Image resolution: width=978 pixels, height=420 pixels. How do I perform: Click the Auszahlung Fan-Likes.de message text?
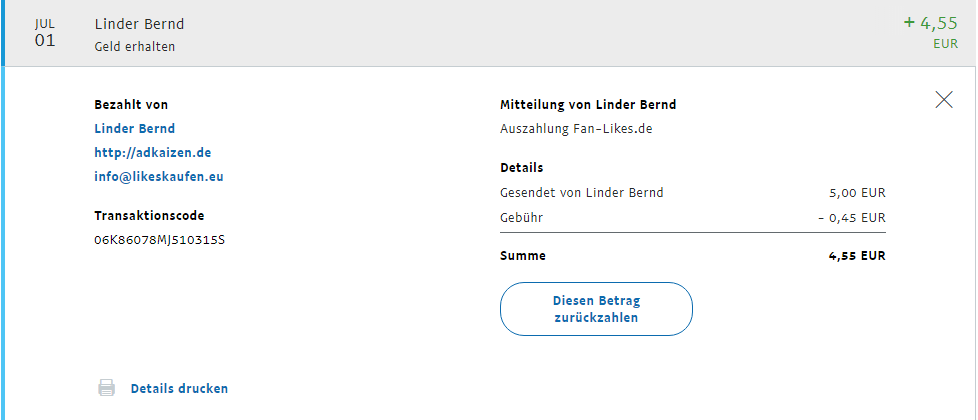pyautogui.click(x=576, y=129)
